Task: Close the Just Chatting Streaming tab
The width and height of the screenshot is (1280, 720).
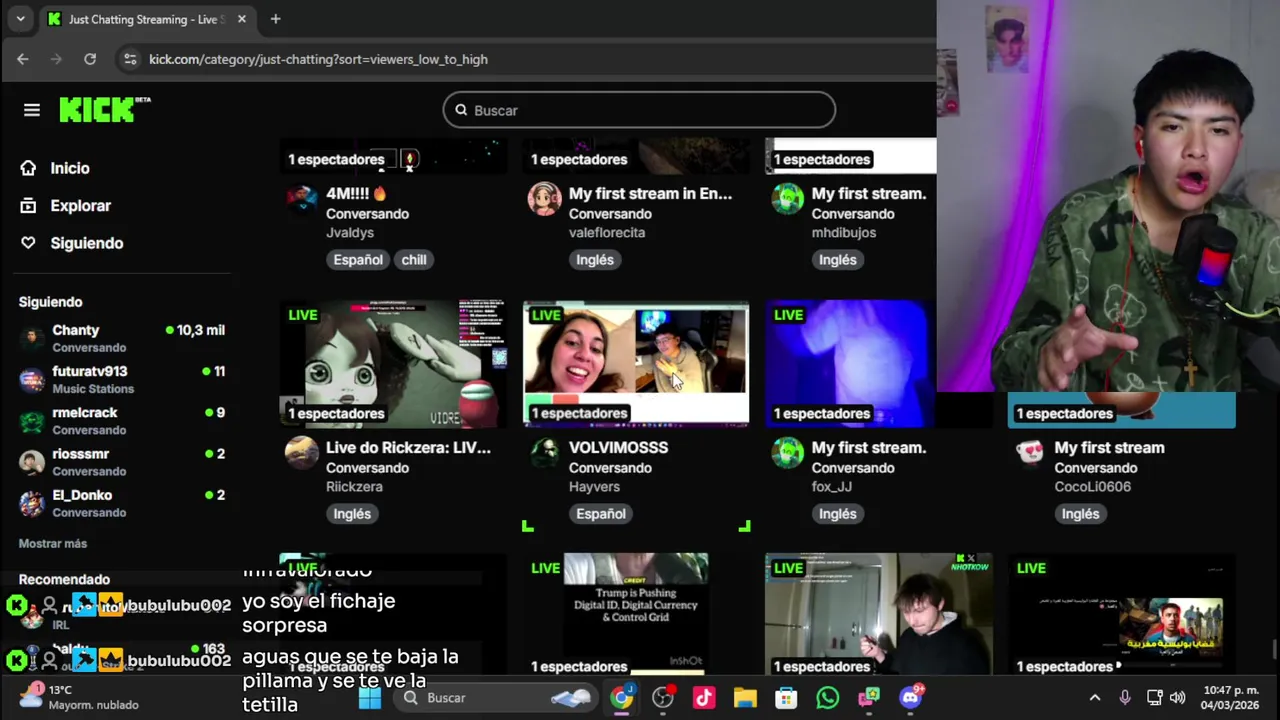Action: click(241, 19)
